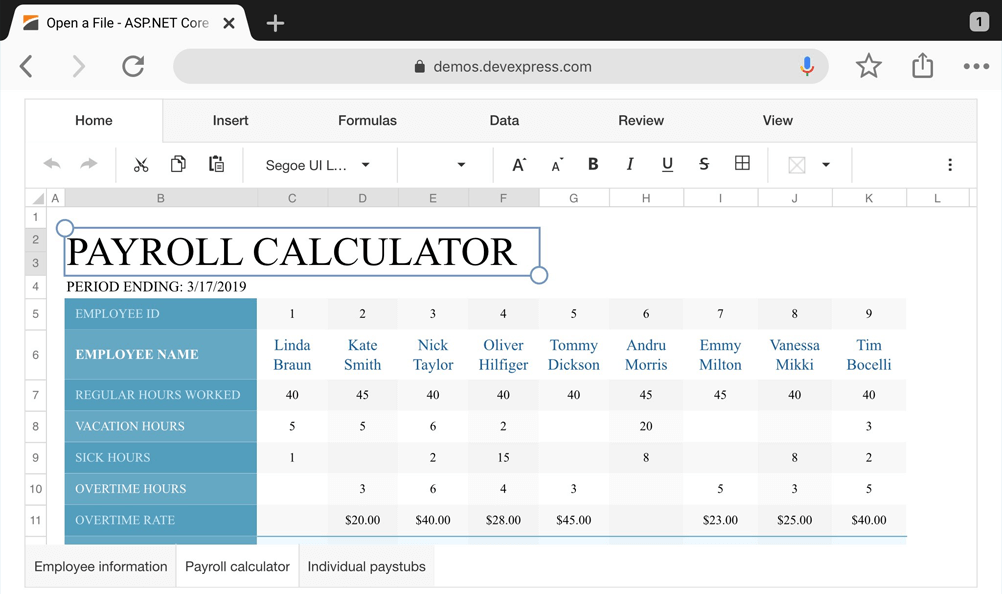The width and height of the screenshot is (1002, 594).
Task: Open toolbar overflow three-dot menu
Action: point(949,165)
